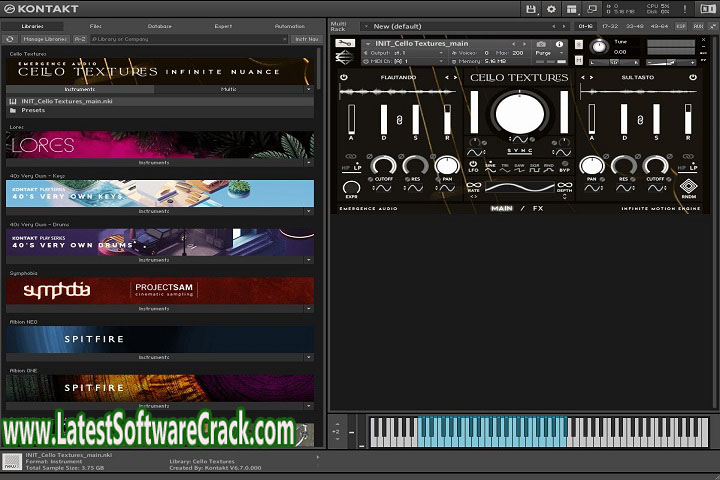This screenshot has height=480, width=720.
Task: Select the SAW LFO waveform
Action: pos(519,168)
